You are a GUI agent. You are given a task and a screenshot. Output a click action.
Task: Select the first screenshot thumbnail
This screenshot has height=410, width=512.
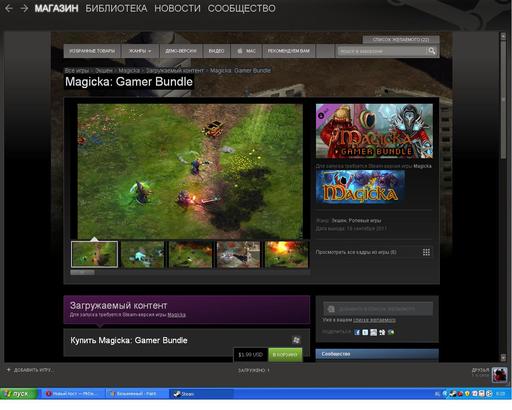pyautogui.click(x=94, y=254)
